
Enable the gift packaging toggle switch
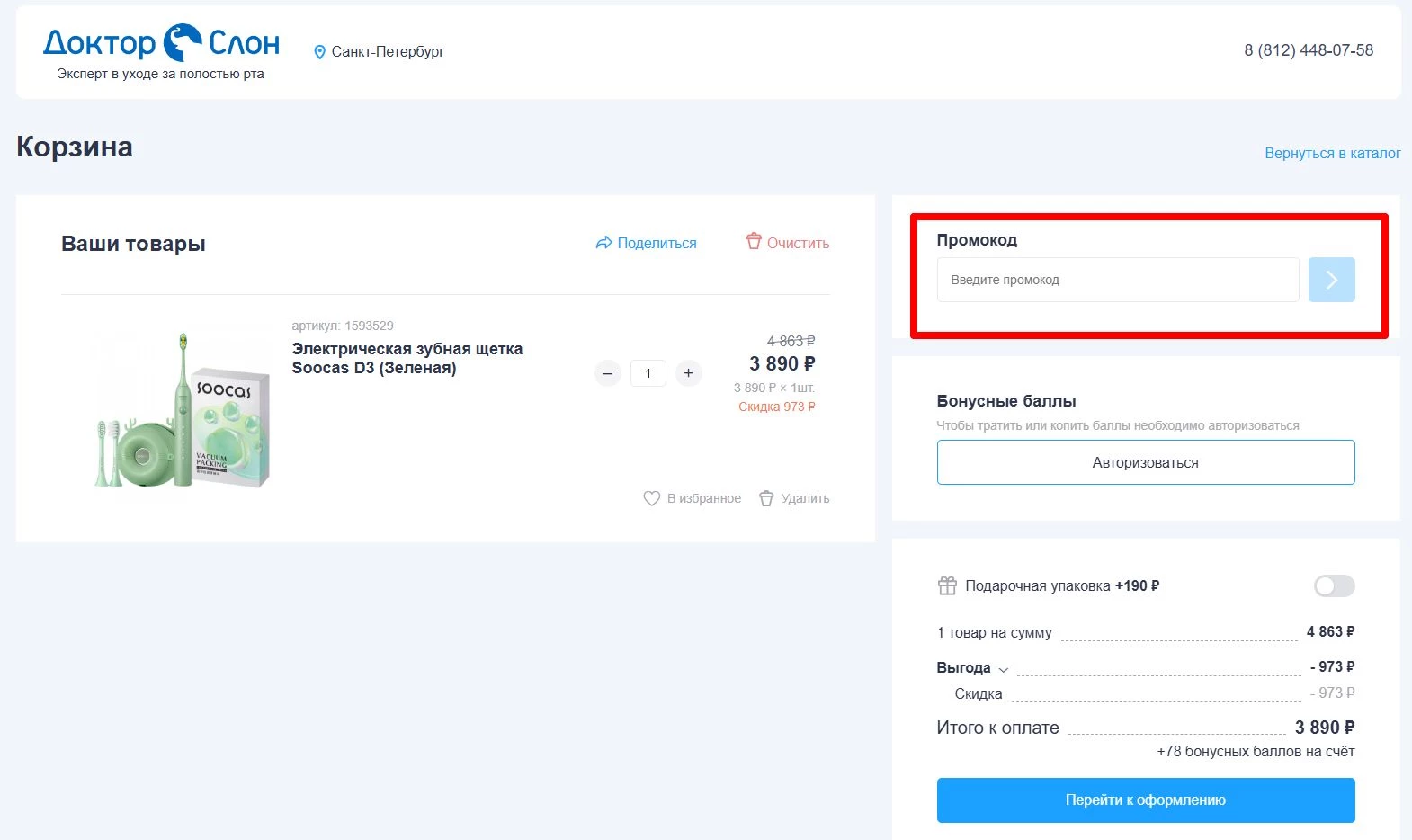[1334, 586]
